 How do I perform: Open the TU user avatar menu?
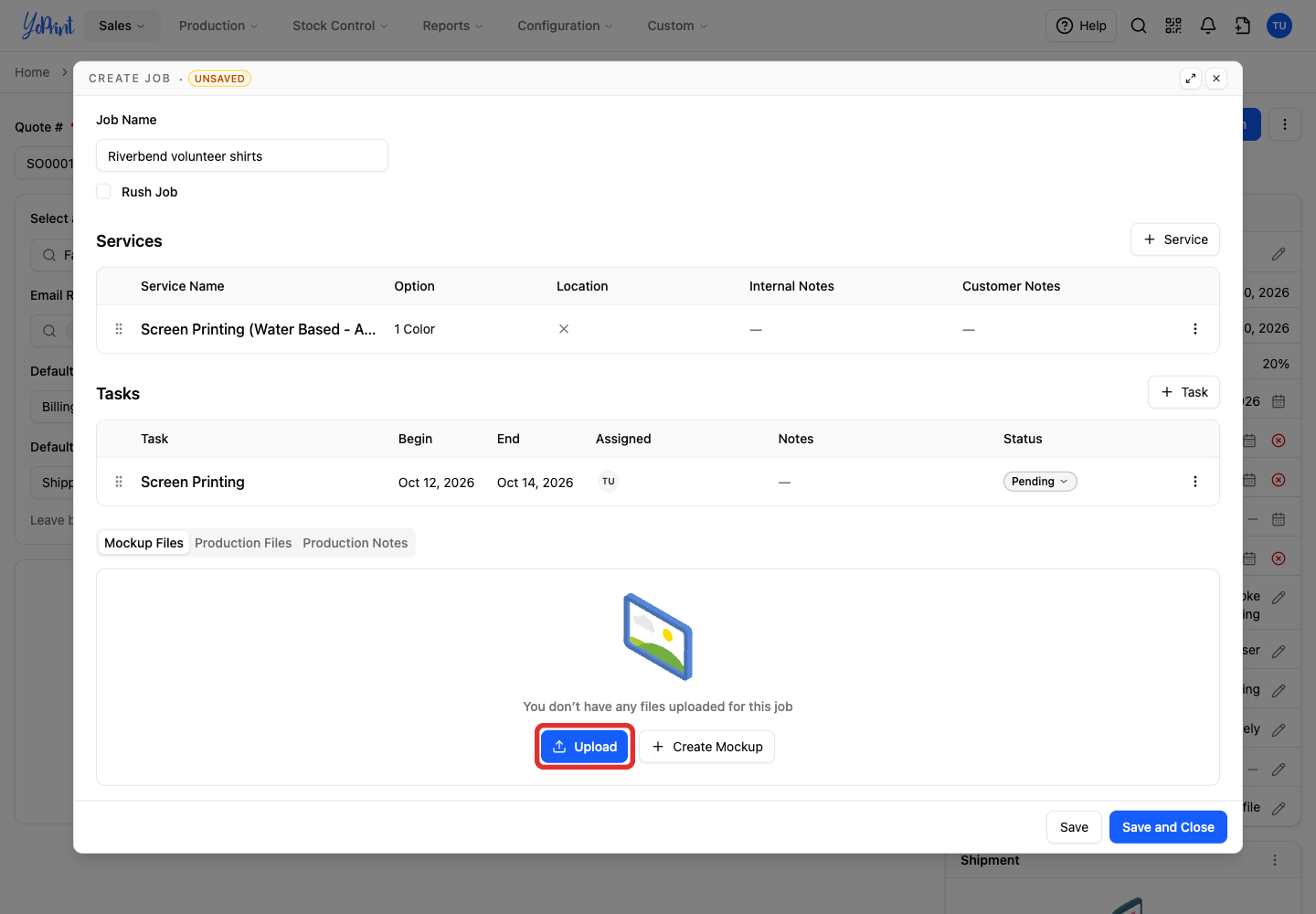click(x=1279, y=26)
